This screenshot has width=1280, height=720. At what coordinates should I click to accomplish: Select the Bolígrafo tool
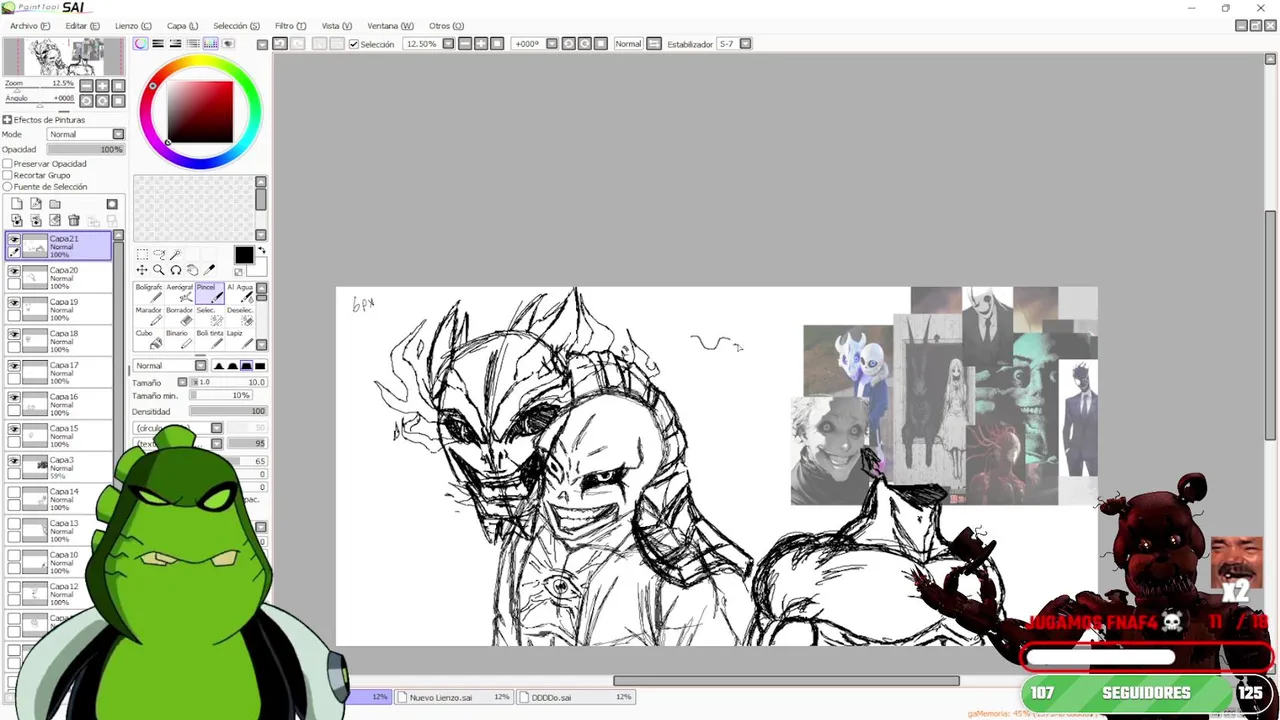point(149,292)
